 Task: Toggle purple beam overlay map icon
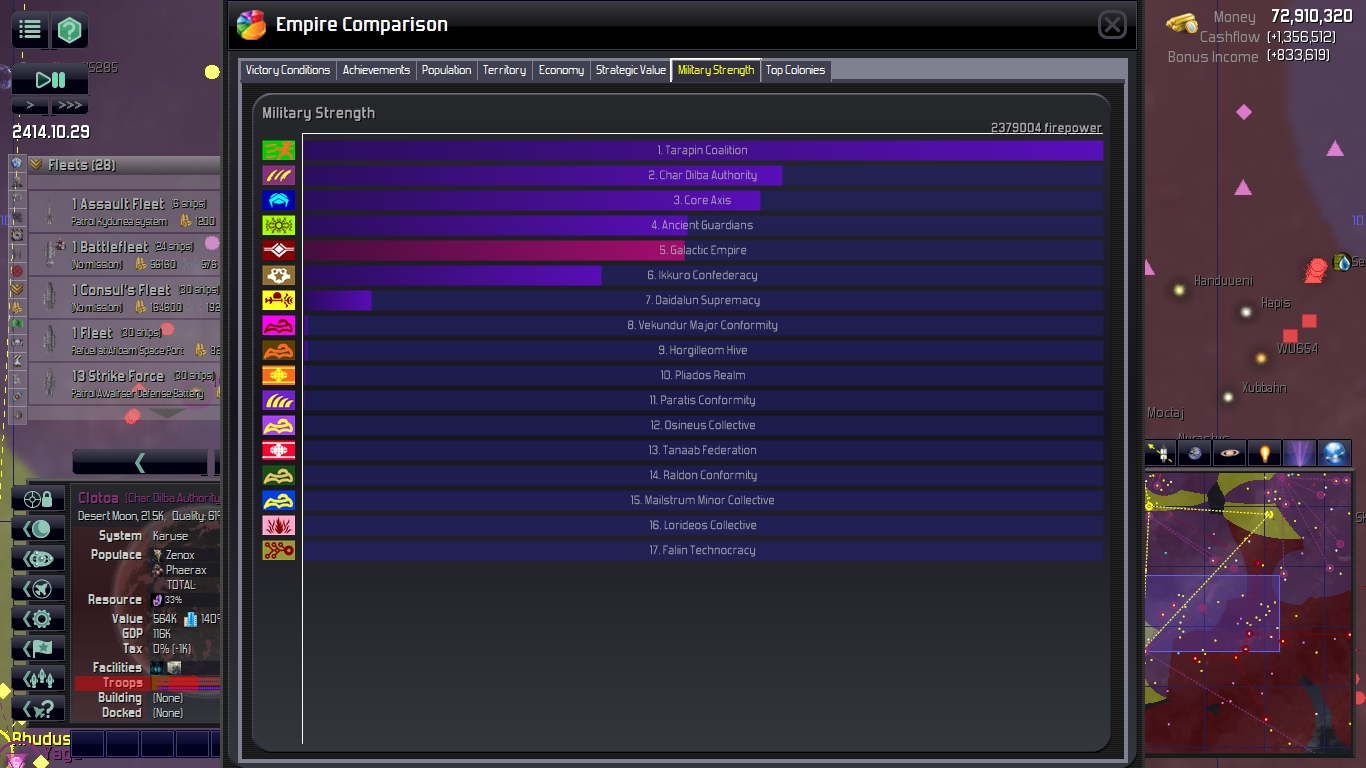[x=1300, y=453]
